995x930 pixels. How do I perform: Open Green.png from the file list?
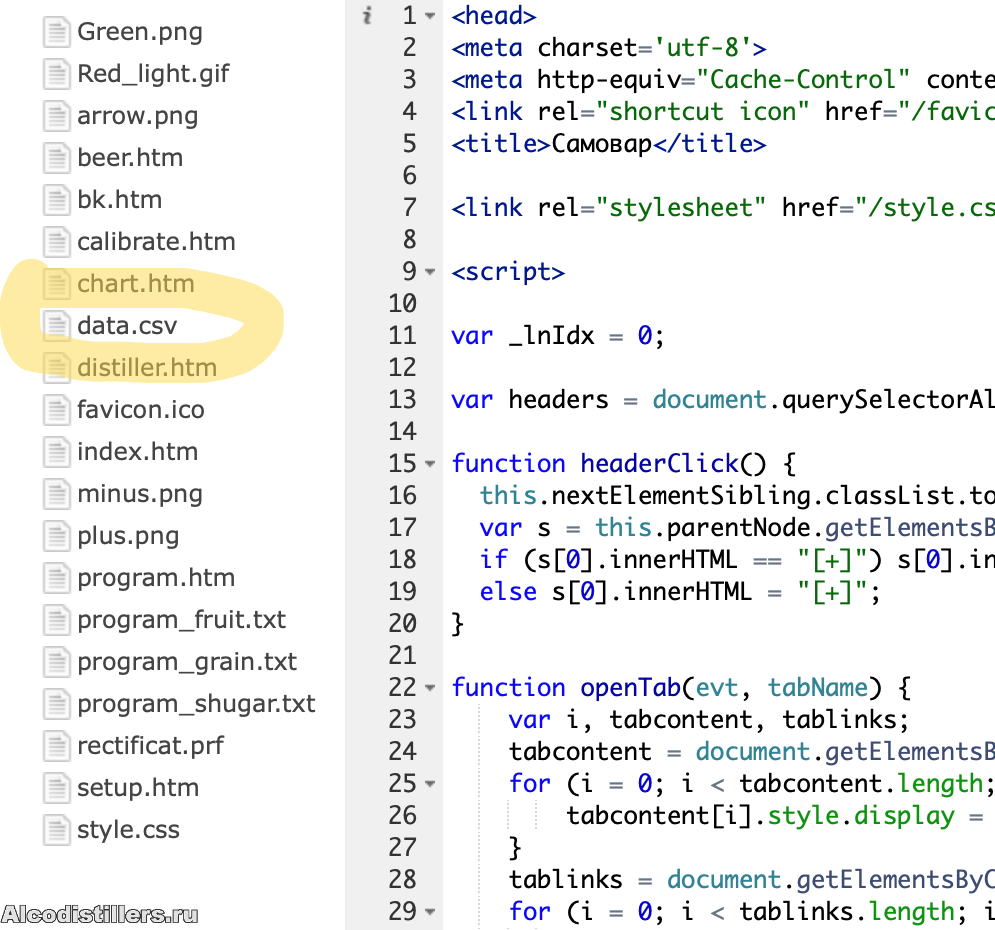(x=140, y=32)
